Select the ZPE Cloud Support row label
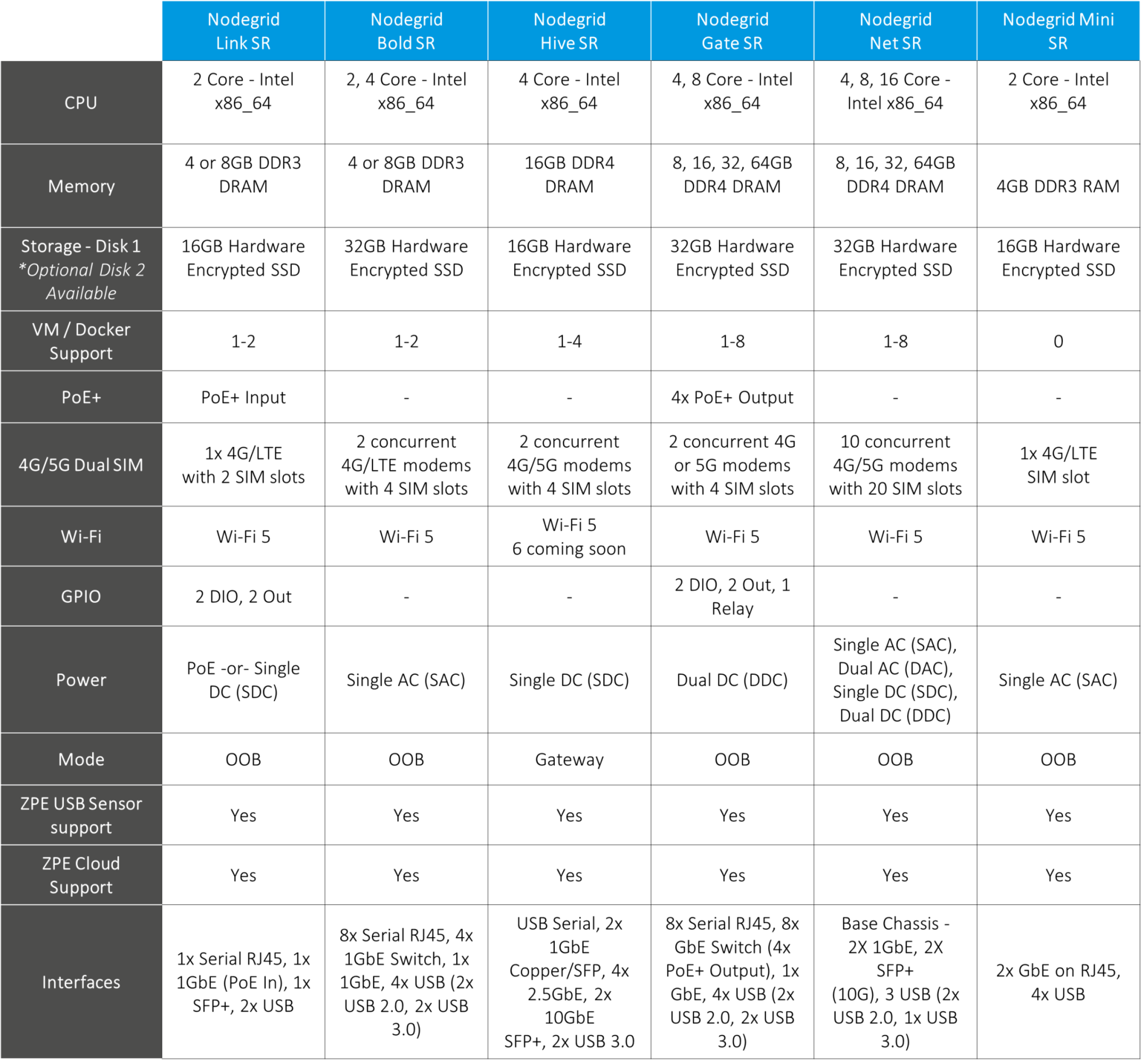Viewport: 1141px width, 1064px height. 81,875
